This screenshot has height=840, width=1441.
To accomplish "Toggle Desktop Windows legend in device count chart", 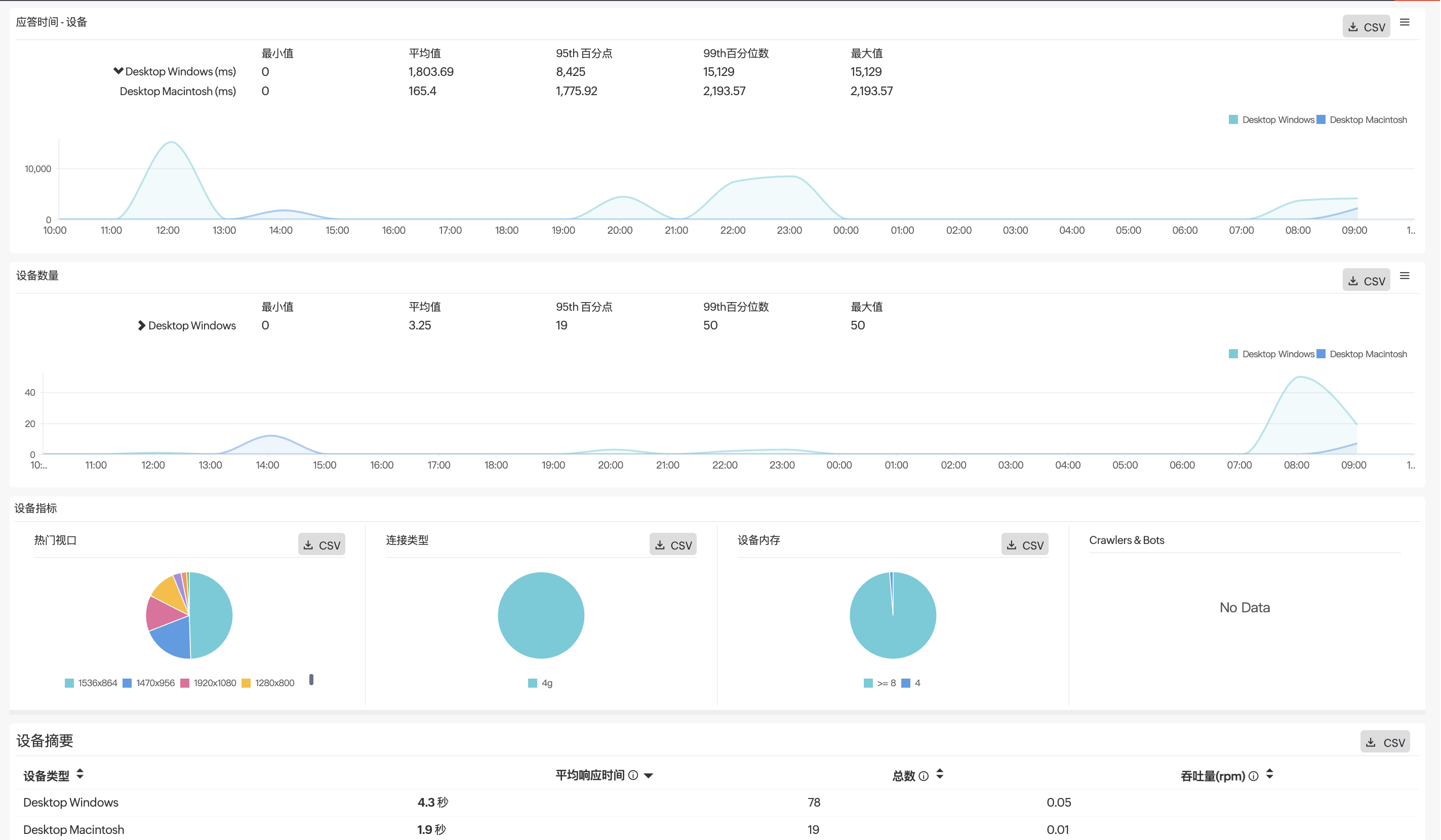I will [x=1273, y=354].
